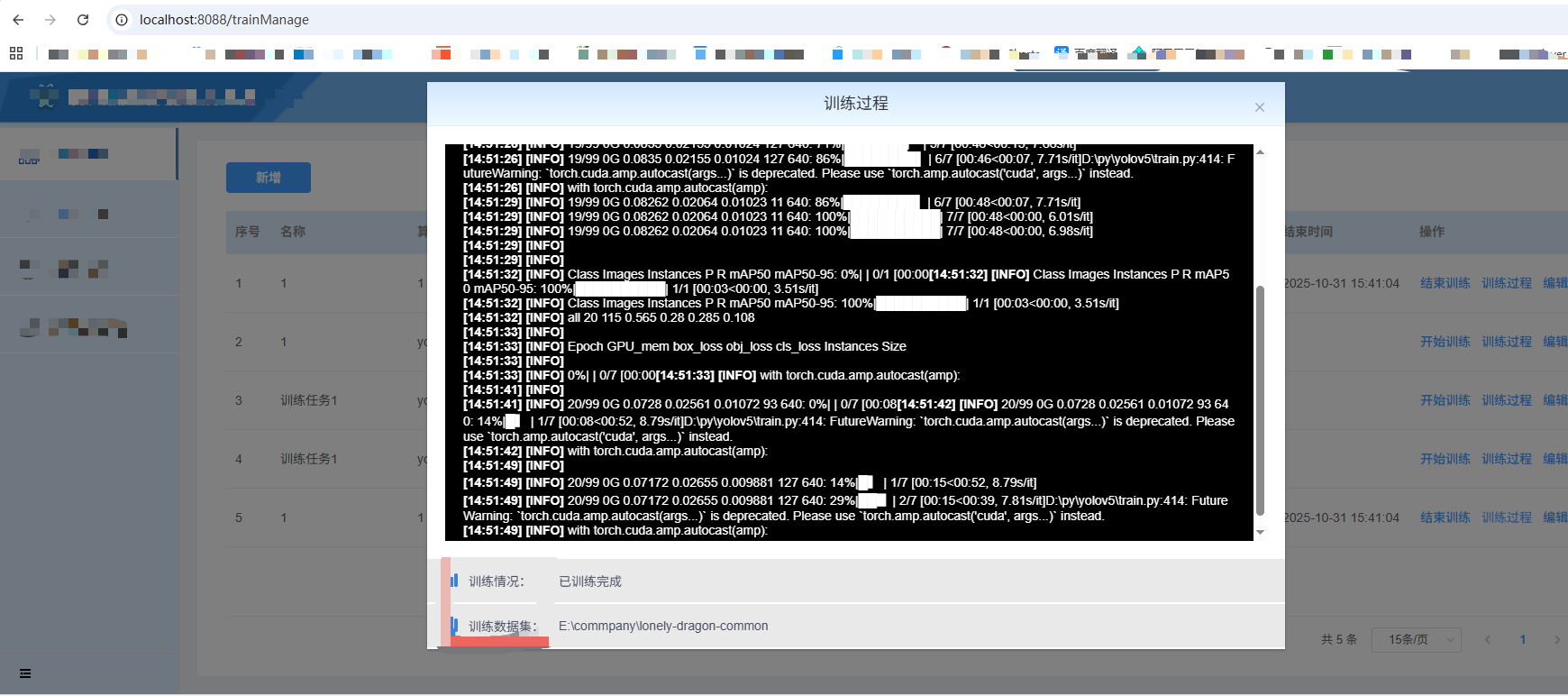This screenshot has height=696, width=1568.
Task: Click log line 'all 20 115 0.565 0.28 0.285 0.108'
Action: click(661, 317)
